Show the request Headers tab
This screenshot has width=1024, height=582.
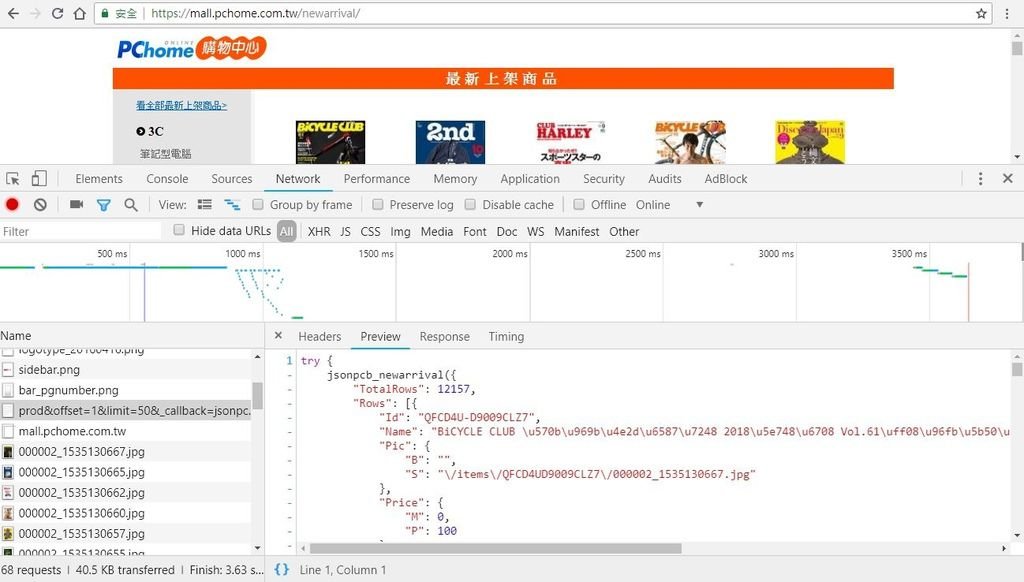320,336
